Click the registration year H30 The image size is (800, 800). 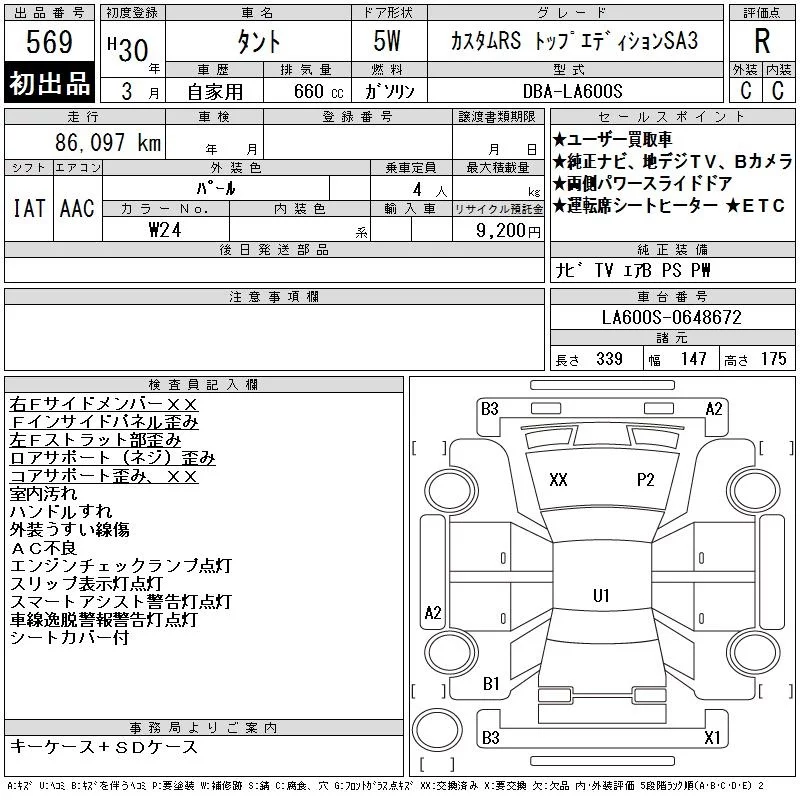[128, 49]
